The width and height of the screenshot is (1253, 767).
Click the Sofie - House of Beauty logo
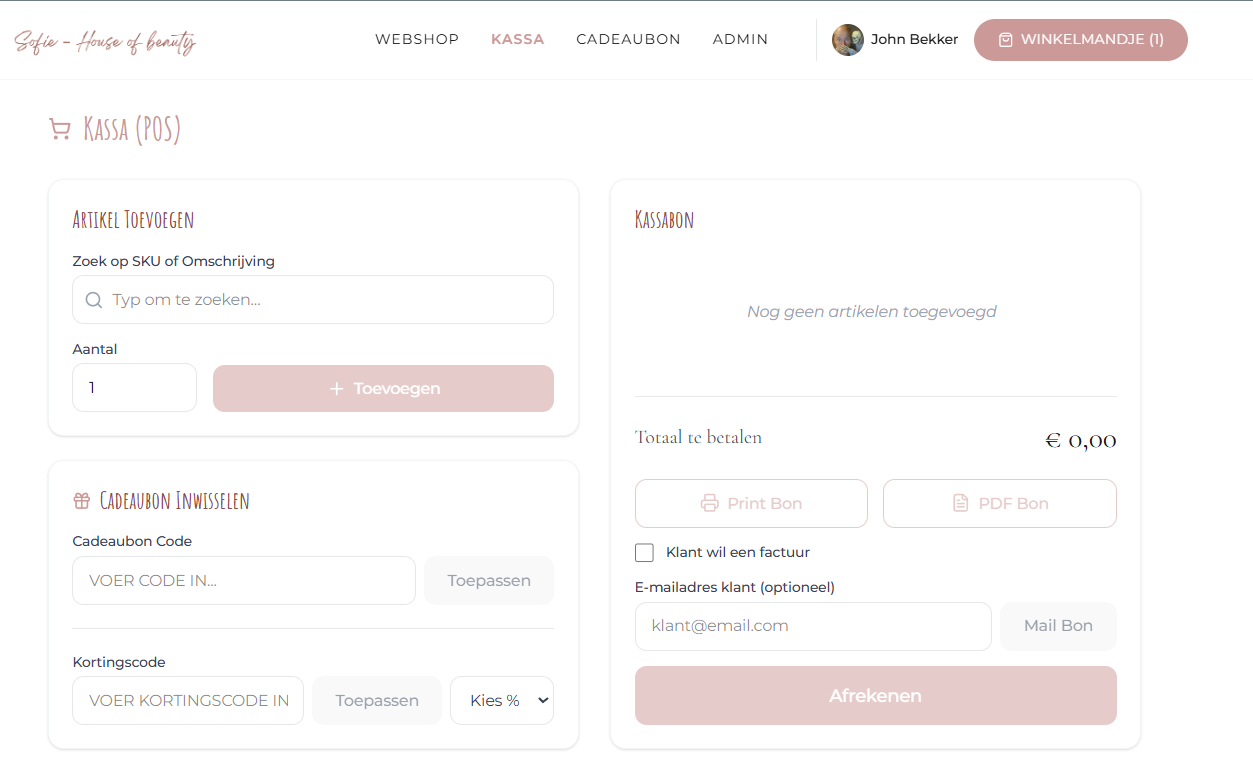click(x=105, y=41)
